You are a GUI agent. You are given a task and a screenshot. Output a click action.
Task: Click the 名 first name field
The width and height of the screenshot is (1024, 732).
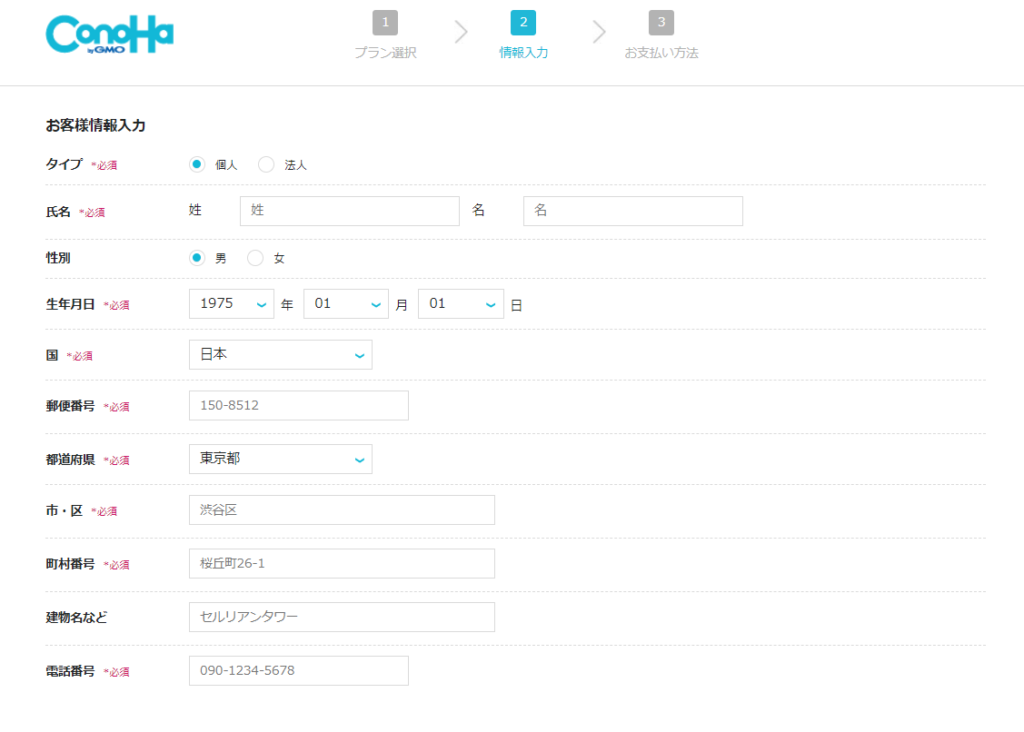pyautogui.click(x=632, y=211)
